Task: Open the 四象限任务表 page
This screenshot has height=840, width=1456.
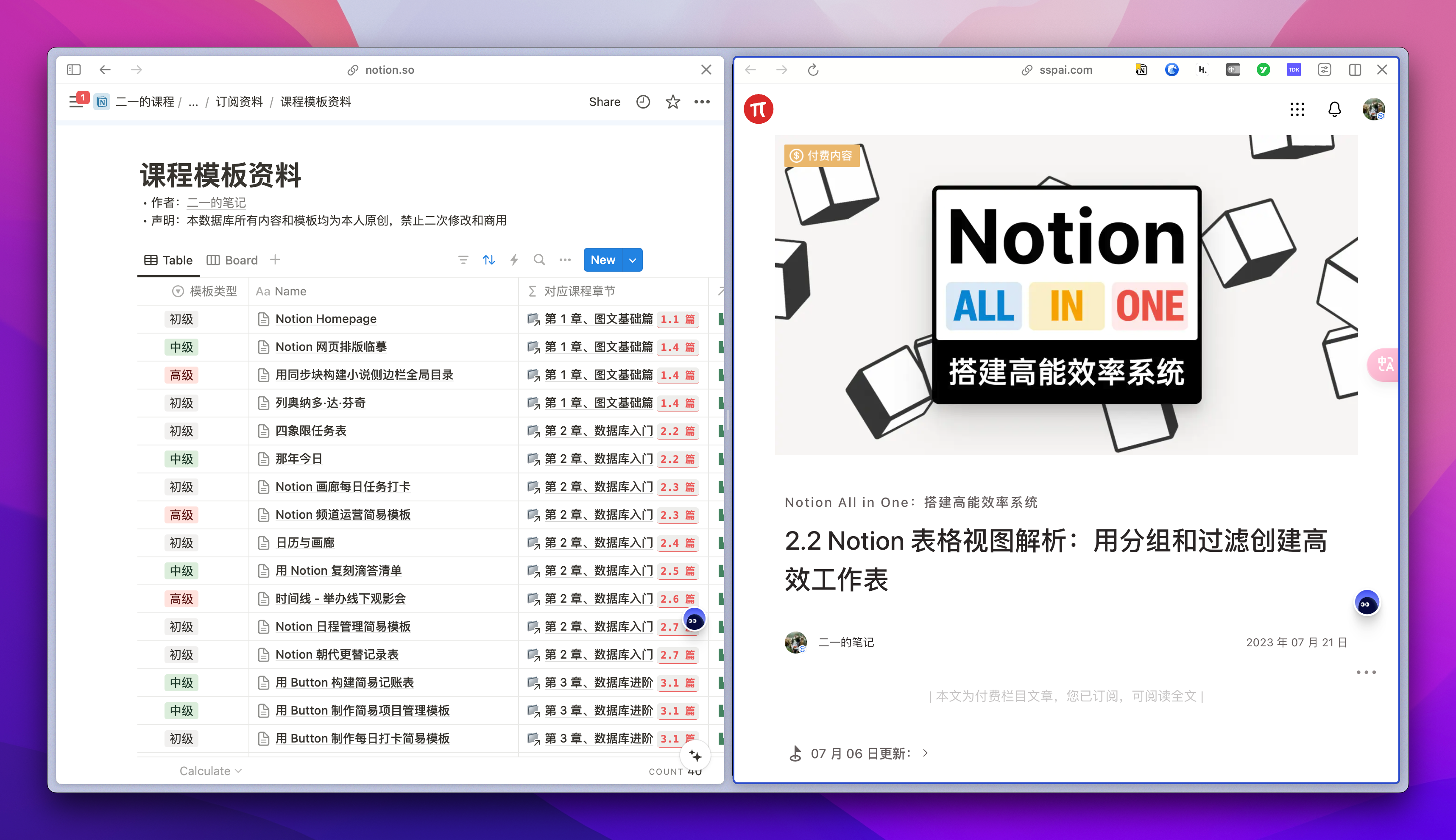Action: point(311,431)
